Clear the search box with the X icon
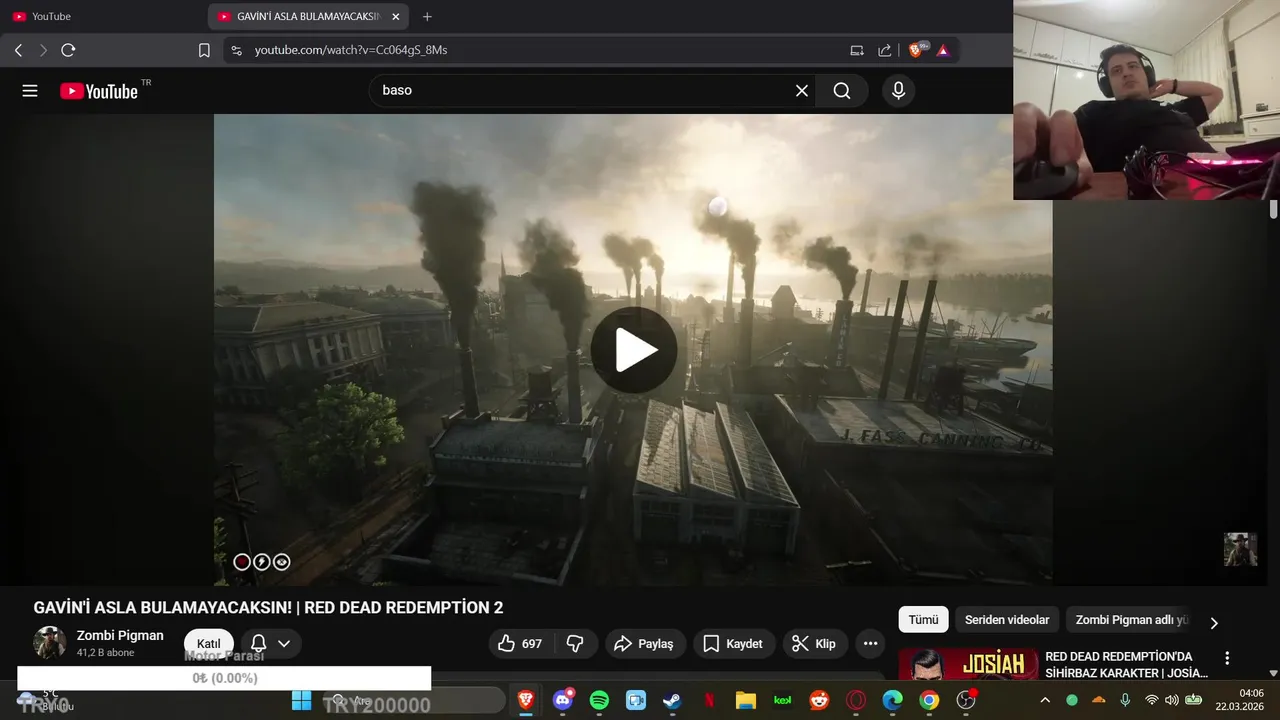This screenshot has width=1280, height=720. point(802,91)
